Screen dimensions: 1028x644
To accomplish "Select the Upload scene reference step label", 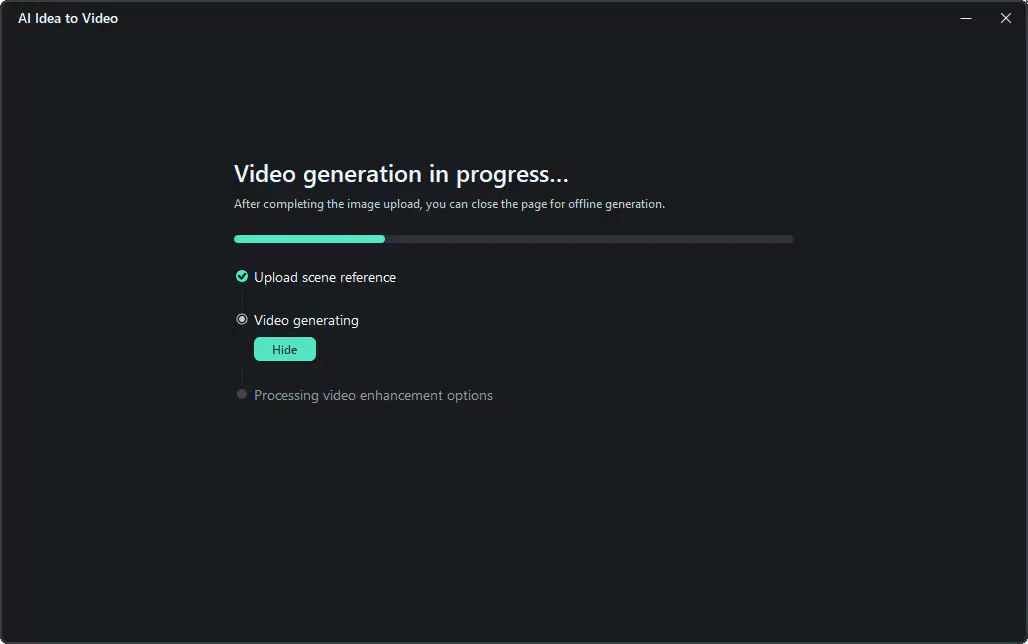I will (x=325, y=277).
